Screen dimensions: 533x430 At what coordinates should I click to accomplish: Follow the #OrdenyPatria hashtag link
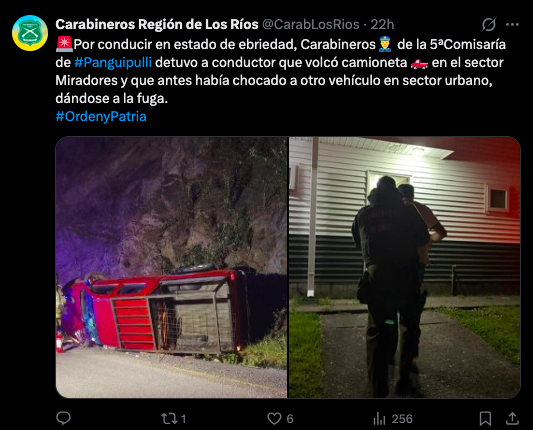[101, 116]
